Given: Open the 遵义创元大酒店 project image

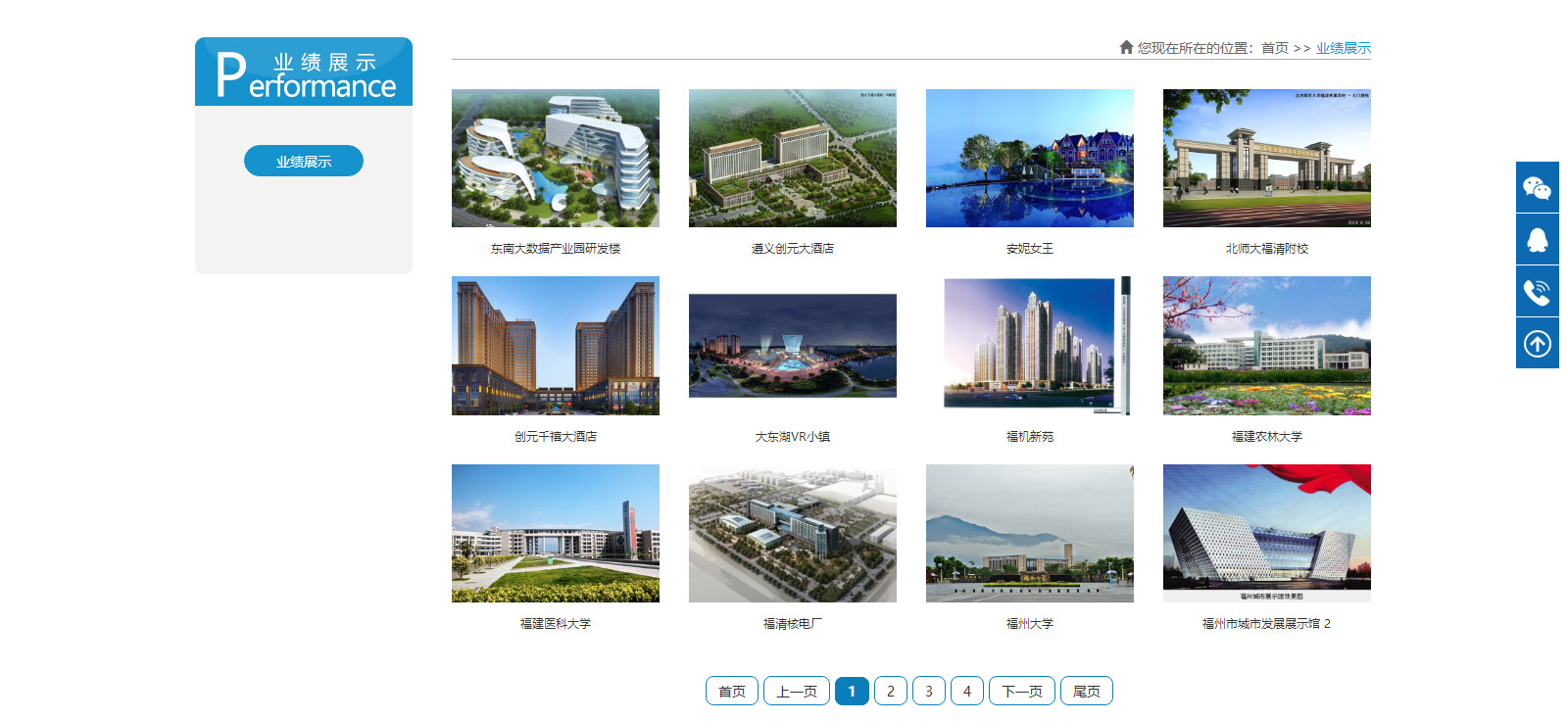Looking at the screenshot, I should point(792,159).
